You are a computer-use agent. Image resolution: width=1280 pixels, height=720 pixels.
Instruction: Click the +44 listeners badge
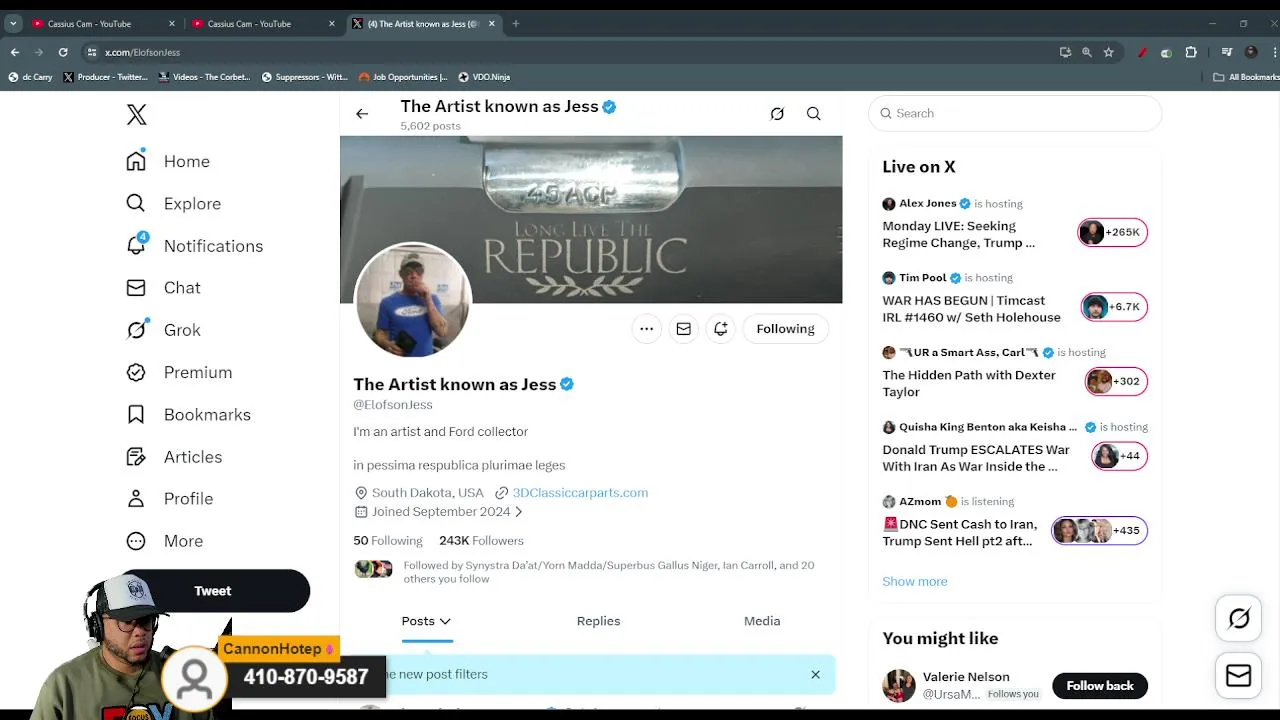[1119, 456]
